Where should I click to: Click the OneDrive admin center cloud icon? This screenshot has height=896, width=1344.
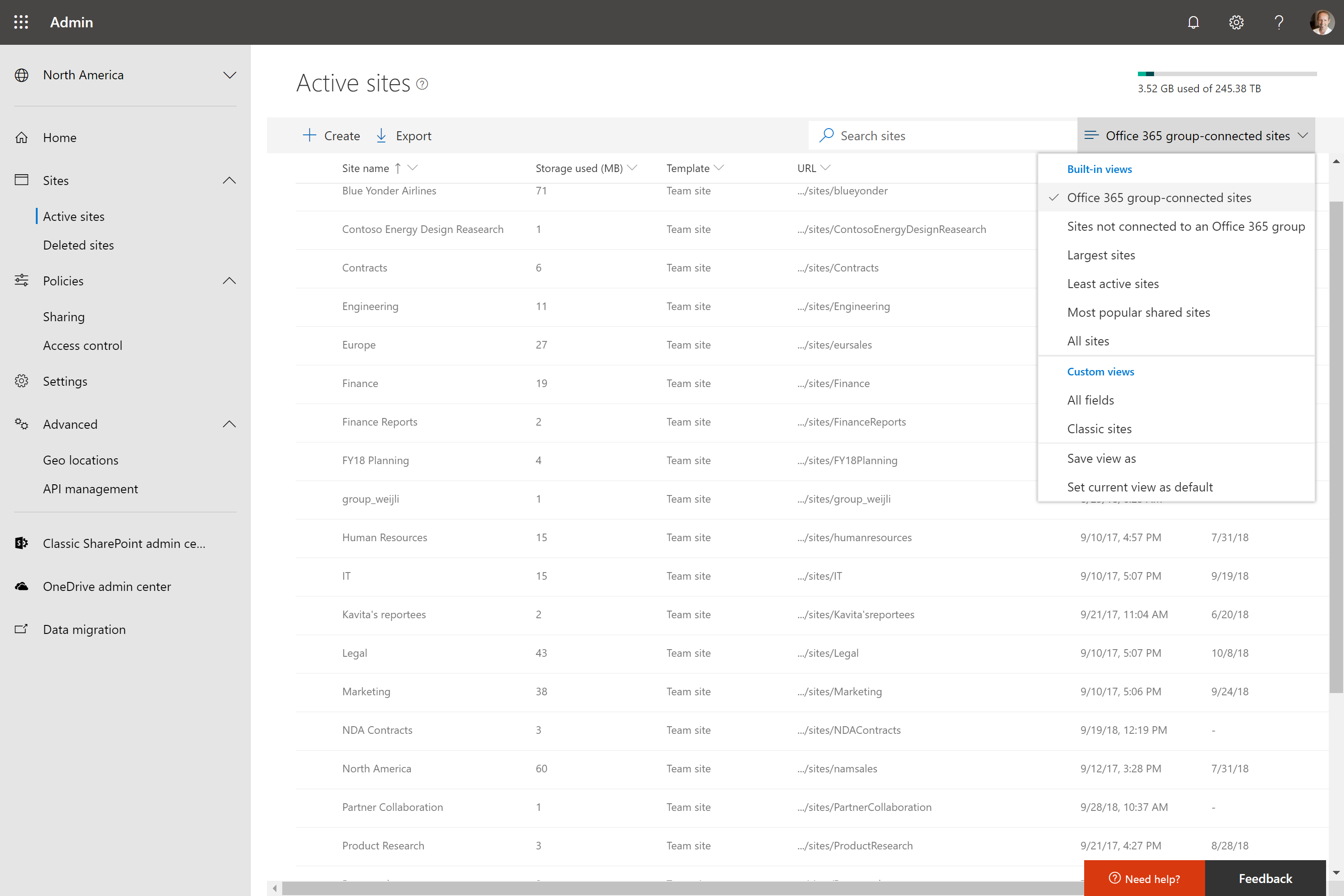[21, 586]
